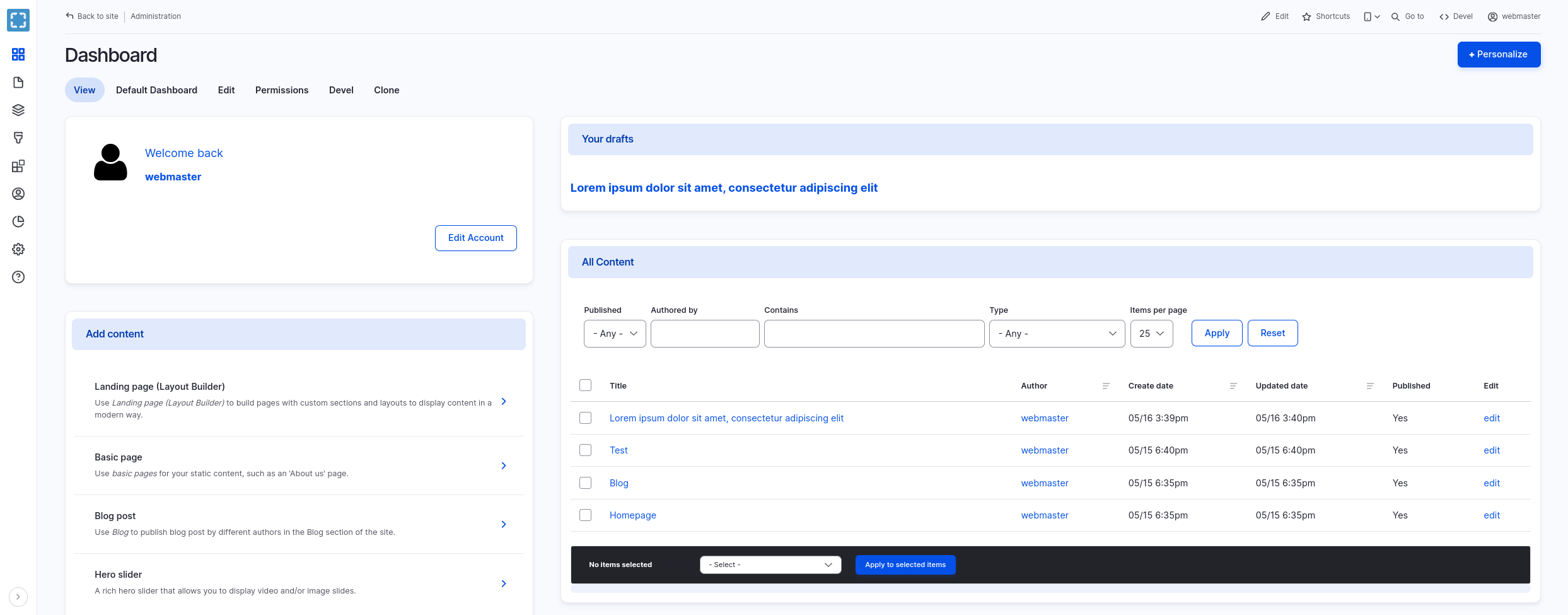Switch to the Default Dashboard tab

(156, 90)
